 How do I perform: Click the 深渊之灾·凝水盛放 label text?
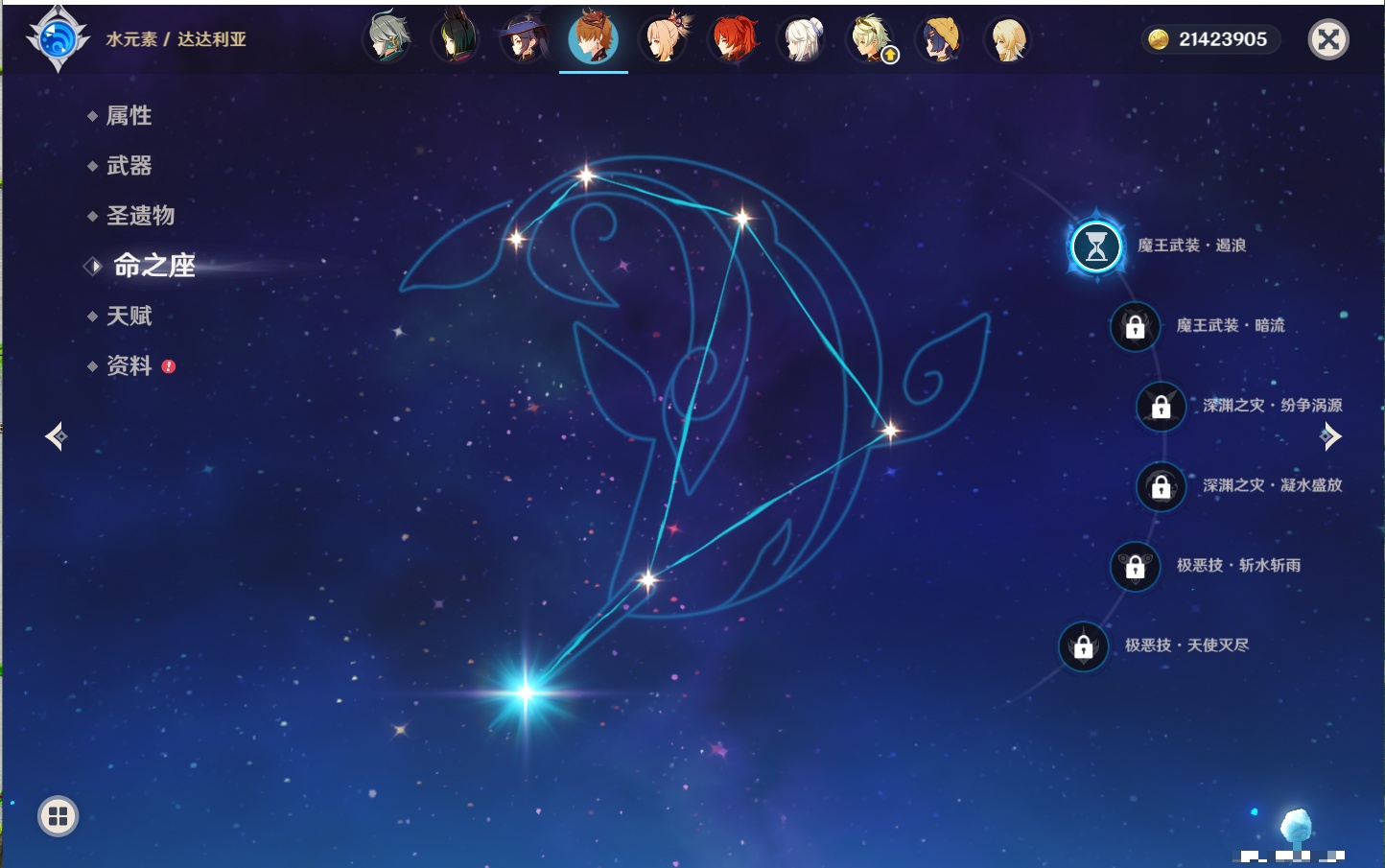(1273, 485)
